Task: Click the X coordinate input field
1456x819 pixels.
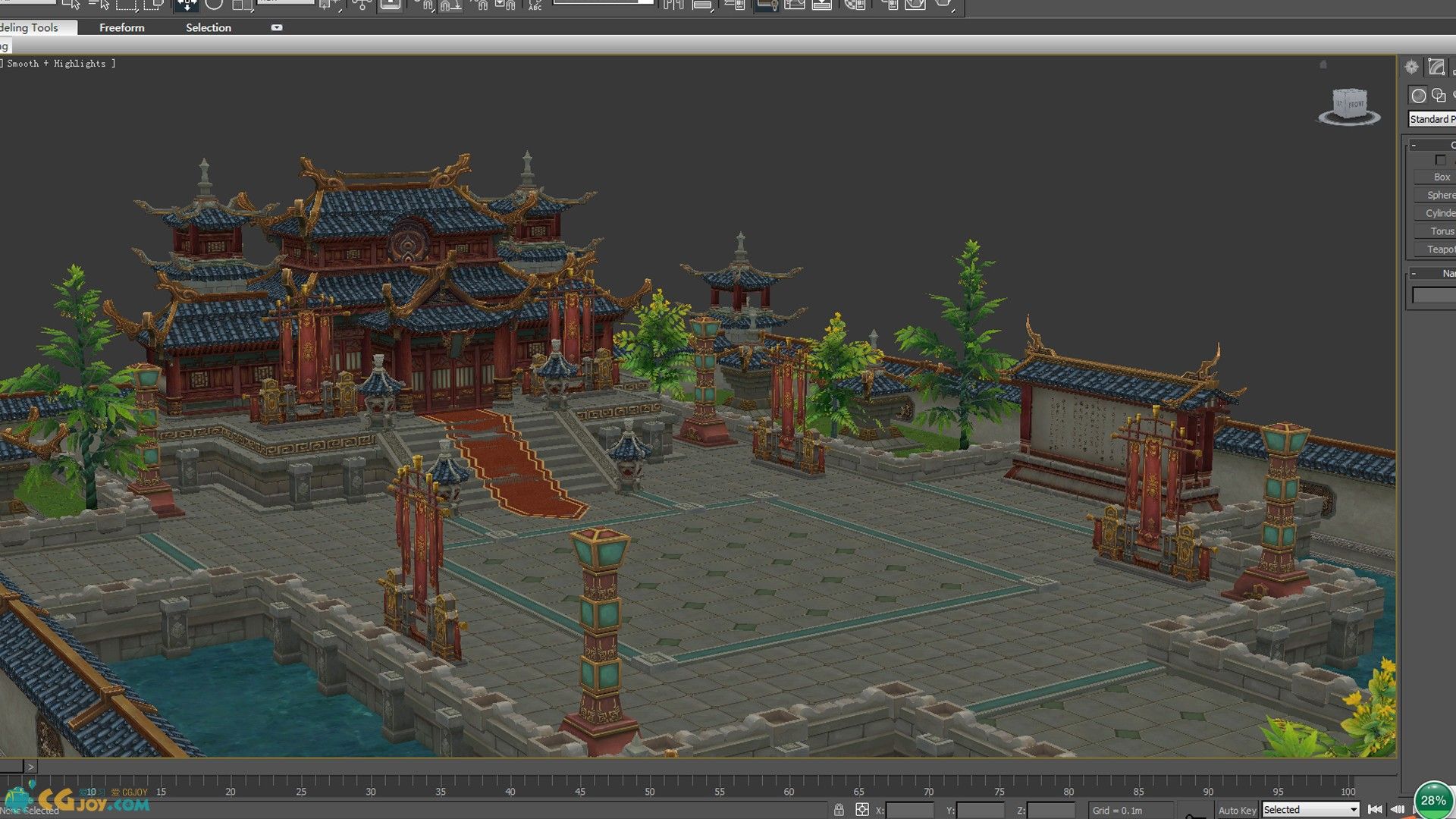Action: 909,810
